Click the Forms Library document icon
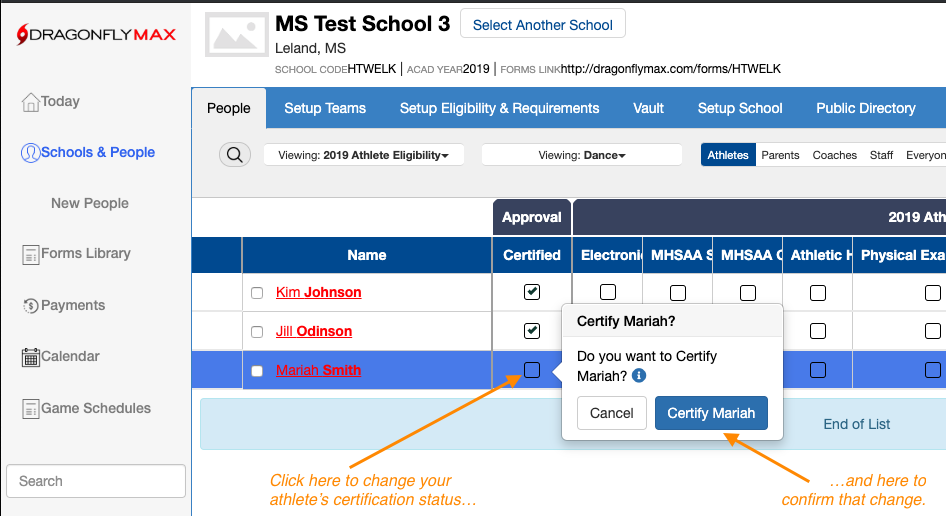946x516 pixels. [30, 255]
